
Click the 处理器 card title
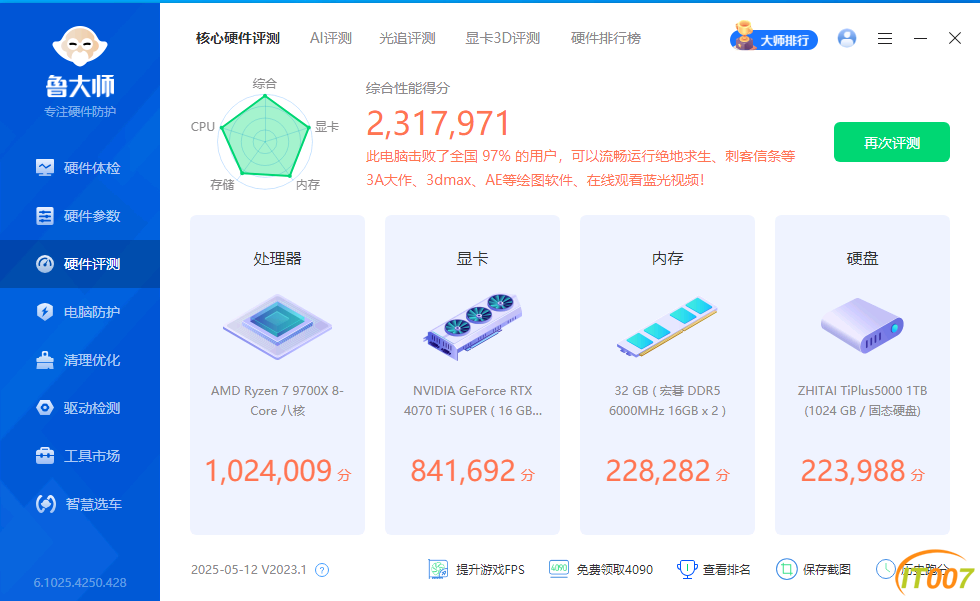coord(278,259)
